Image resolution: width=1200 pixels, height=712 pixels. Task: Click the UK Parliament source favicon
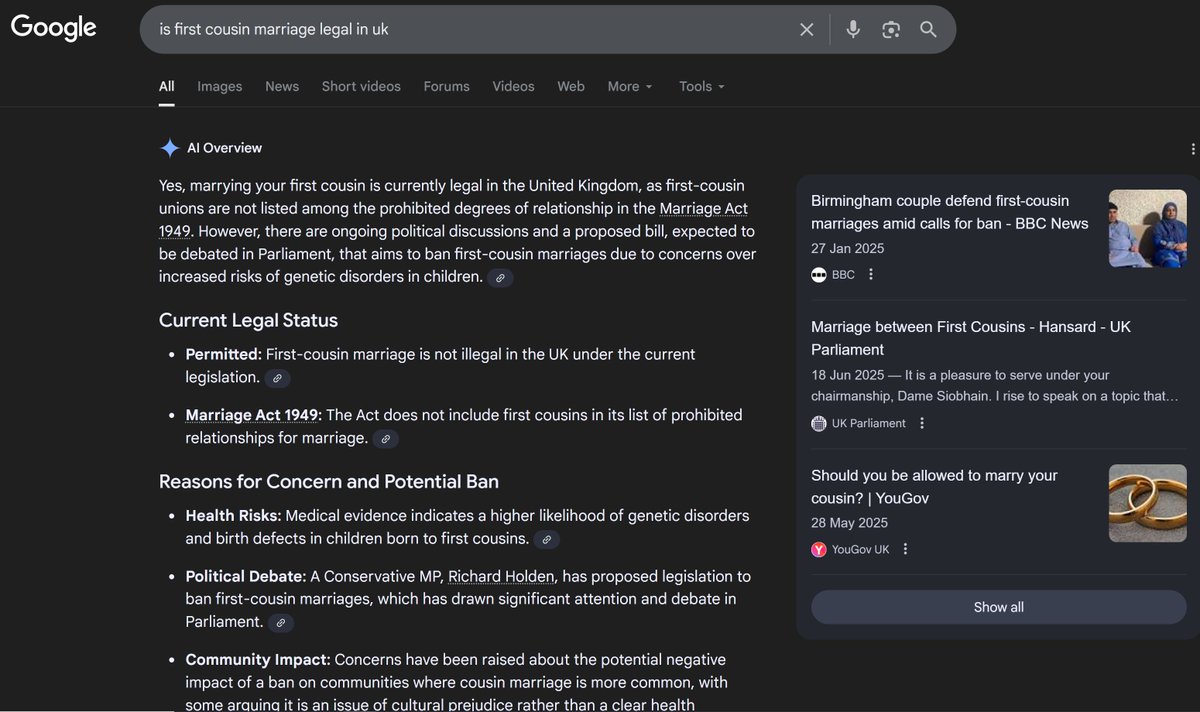click(x=819, y=423)
